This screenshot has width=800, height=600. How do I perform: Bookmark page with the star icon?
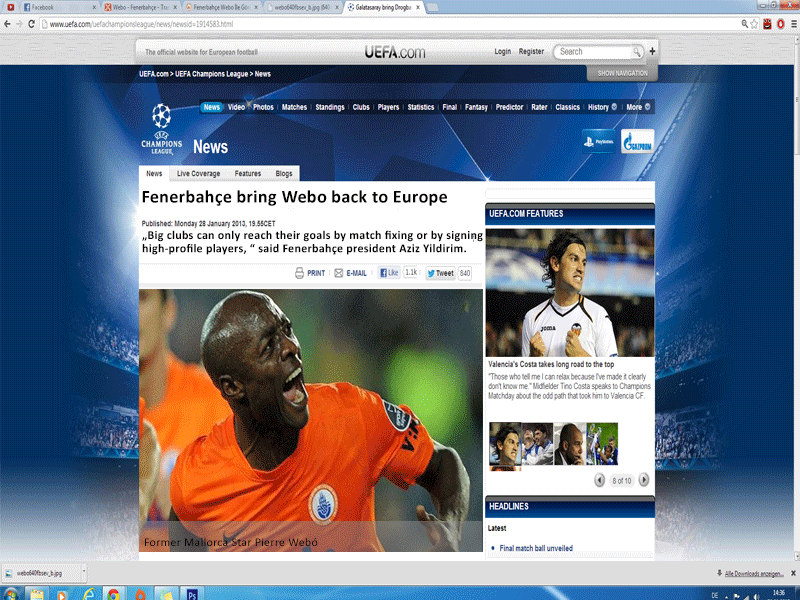click(x=754, y=24)
